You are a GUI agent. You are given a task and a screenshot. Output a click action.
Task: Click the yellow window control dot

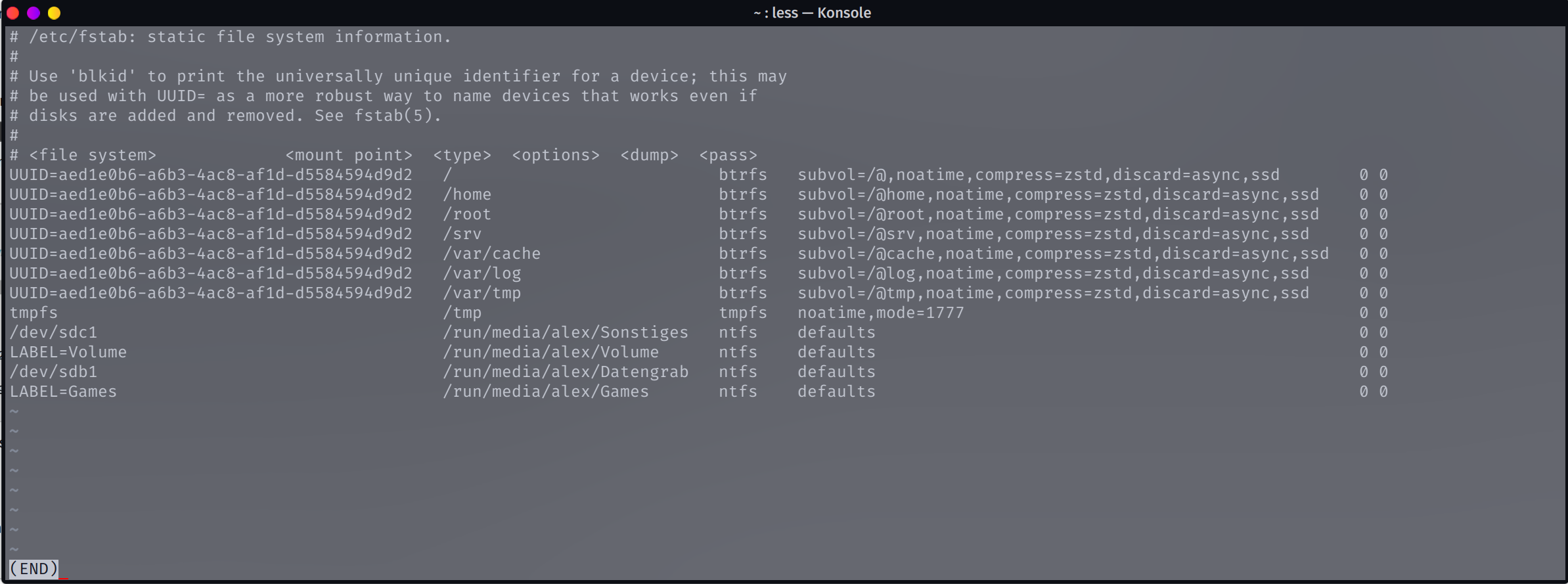(55, 12)
